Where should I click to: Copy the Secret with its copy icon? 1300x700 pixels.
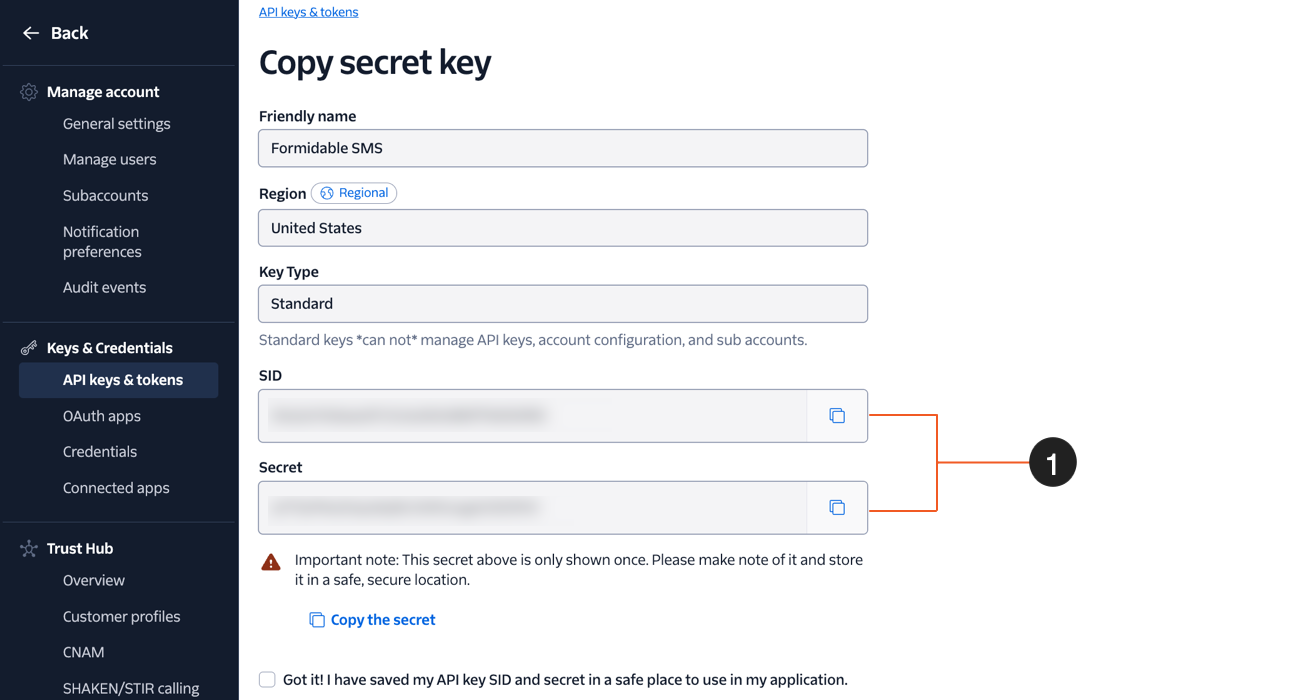(837, 508)
